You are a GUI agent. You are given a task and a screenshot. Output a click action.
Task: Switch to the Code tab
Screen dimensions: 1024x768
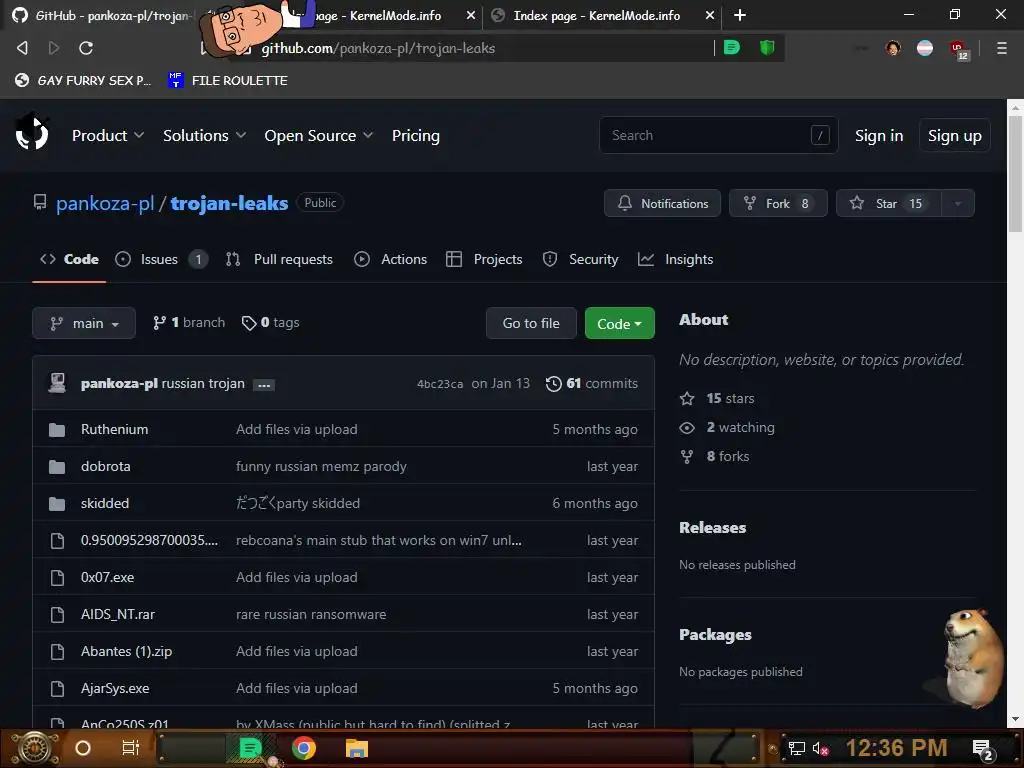click(69, 259)
